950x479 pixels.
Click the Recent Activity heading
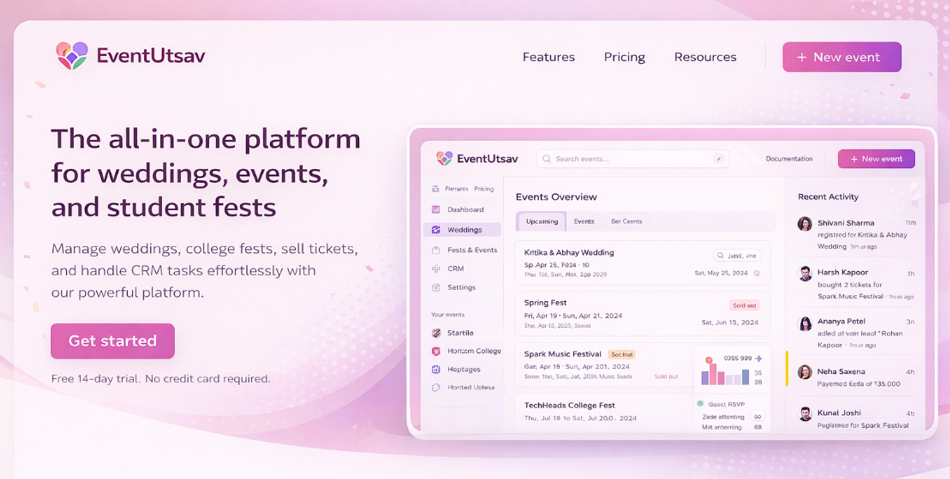tap(828, 197)
